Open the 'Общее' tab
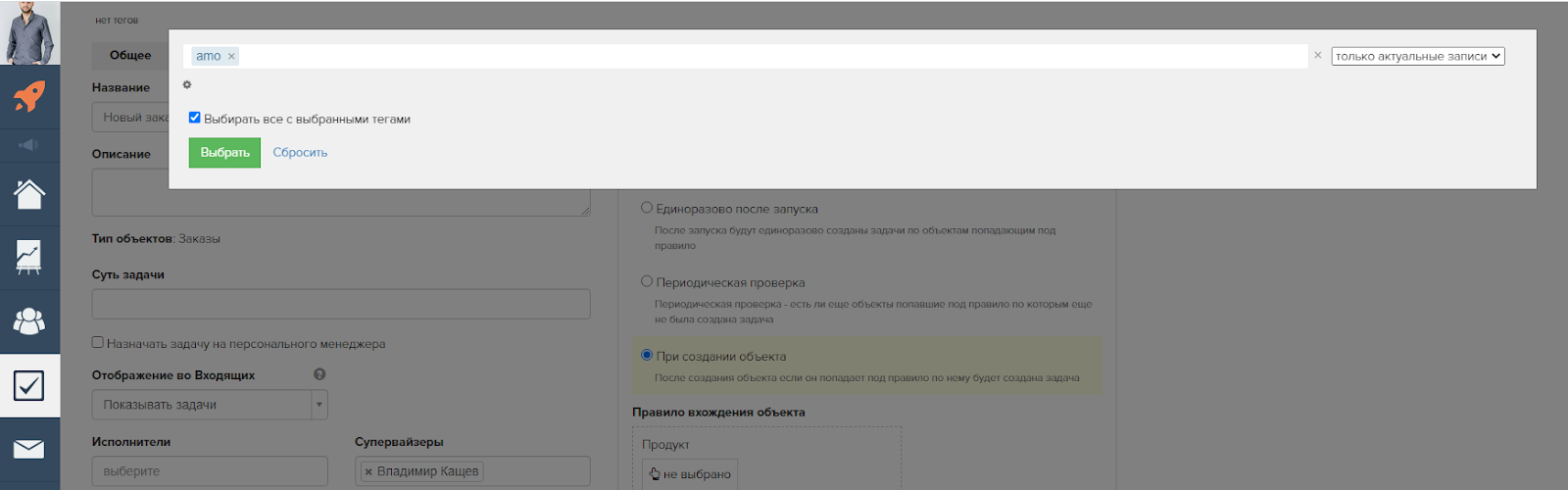 [x=130, y=55]
